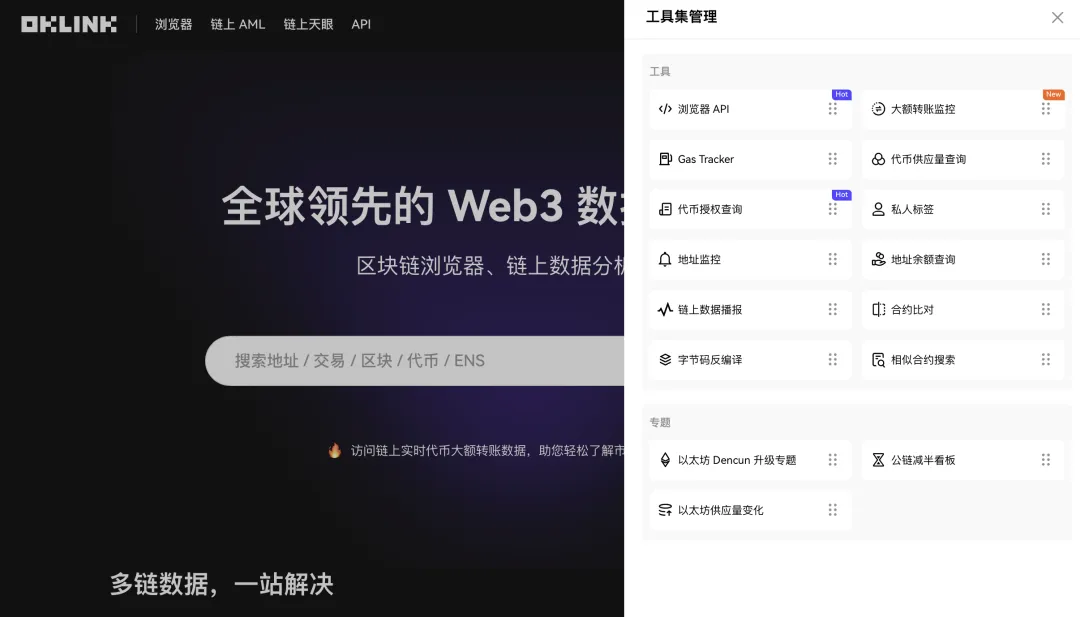
Task: Click the 链上数据播报 pulse icon
Action: click(x=665, y=310)
